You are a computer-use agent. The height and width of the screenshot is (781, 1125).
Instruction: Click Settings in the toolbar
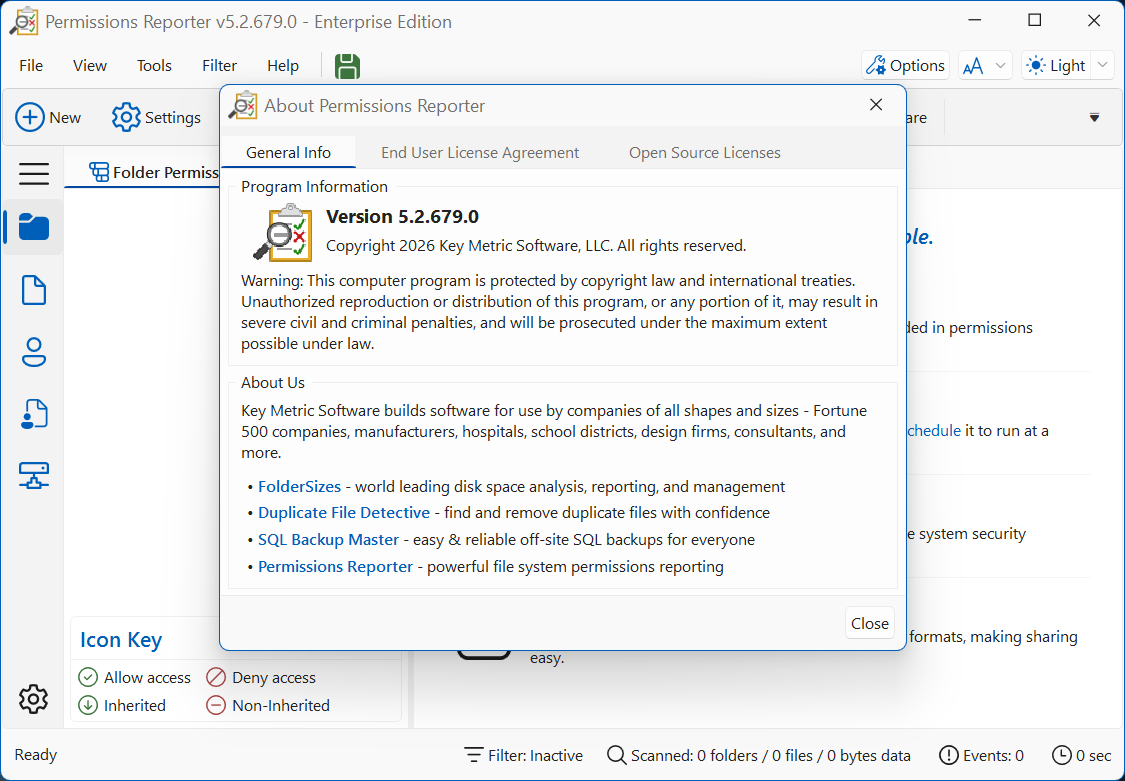coord(156,117)
